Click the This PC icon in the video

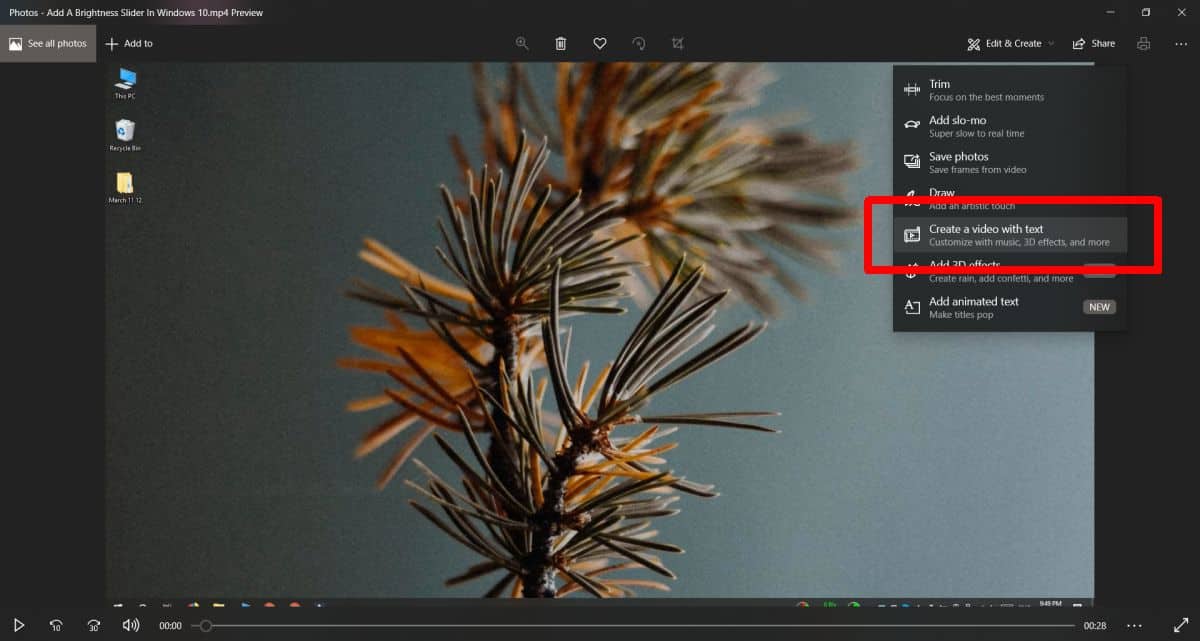(125, 83)
